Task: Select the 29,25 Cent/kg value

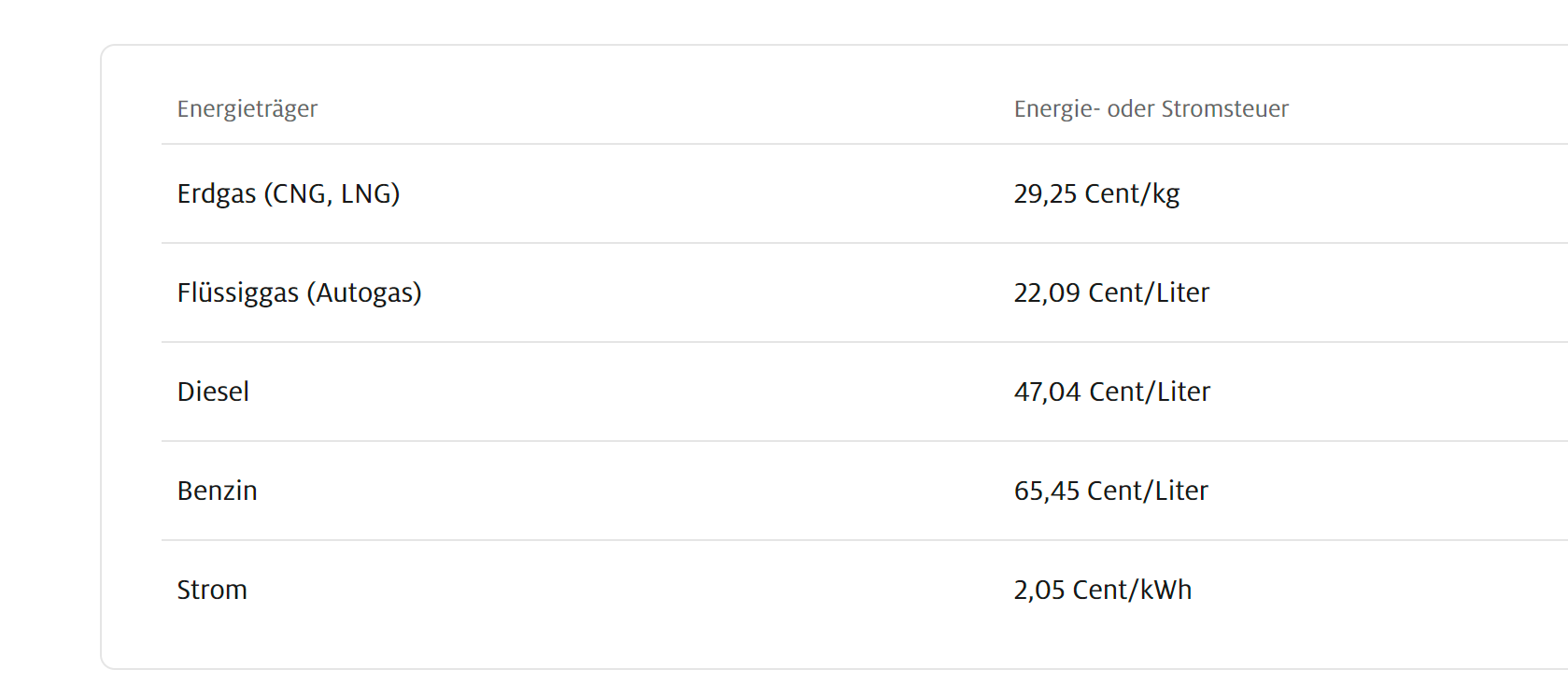Action: point(1096,193)
